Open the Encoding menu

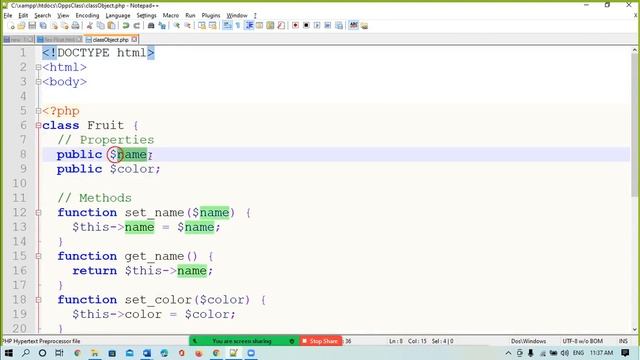[x=87, y=16]
